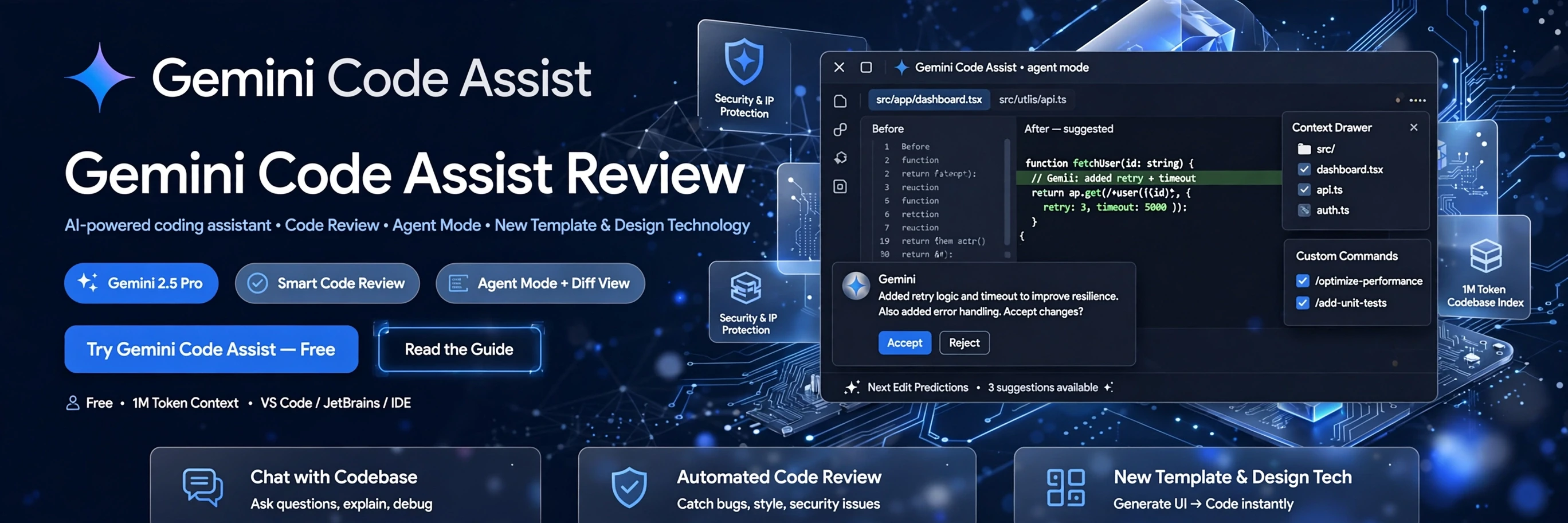Screen dimensions: 1568x523
Task: Select the Smart Code Review pill
Action: click(x=327, y=283)
